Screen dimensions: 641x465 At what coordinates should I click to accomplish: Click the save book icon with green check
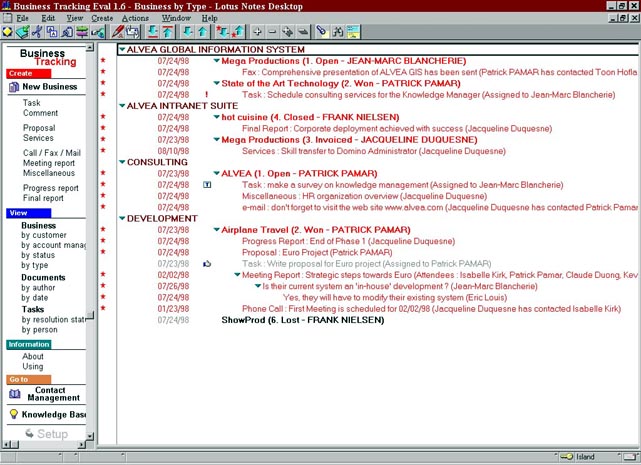point(22,31)
